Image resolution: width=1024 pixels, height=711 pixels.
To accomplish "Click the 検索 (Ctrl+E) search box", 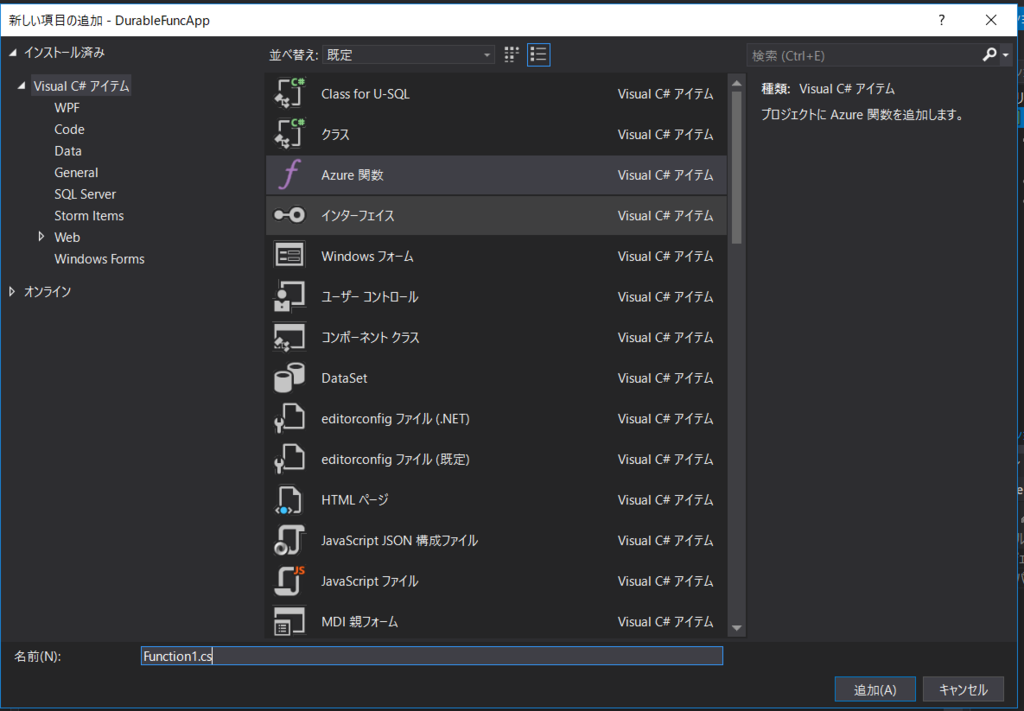I will [864, 55].
